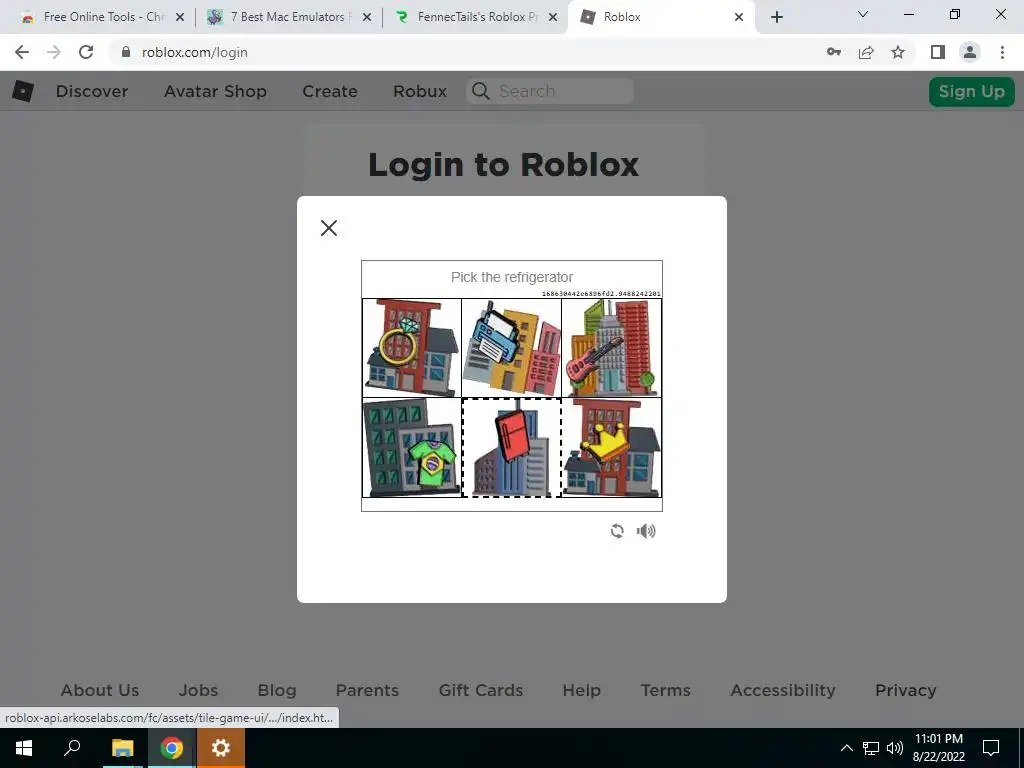Click the Roblox Search field
Image resolution: width=1024 pixels, height=768 pixels.
tap(550, 91)
